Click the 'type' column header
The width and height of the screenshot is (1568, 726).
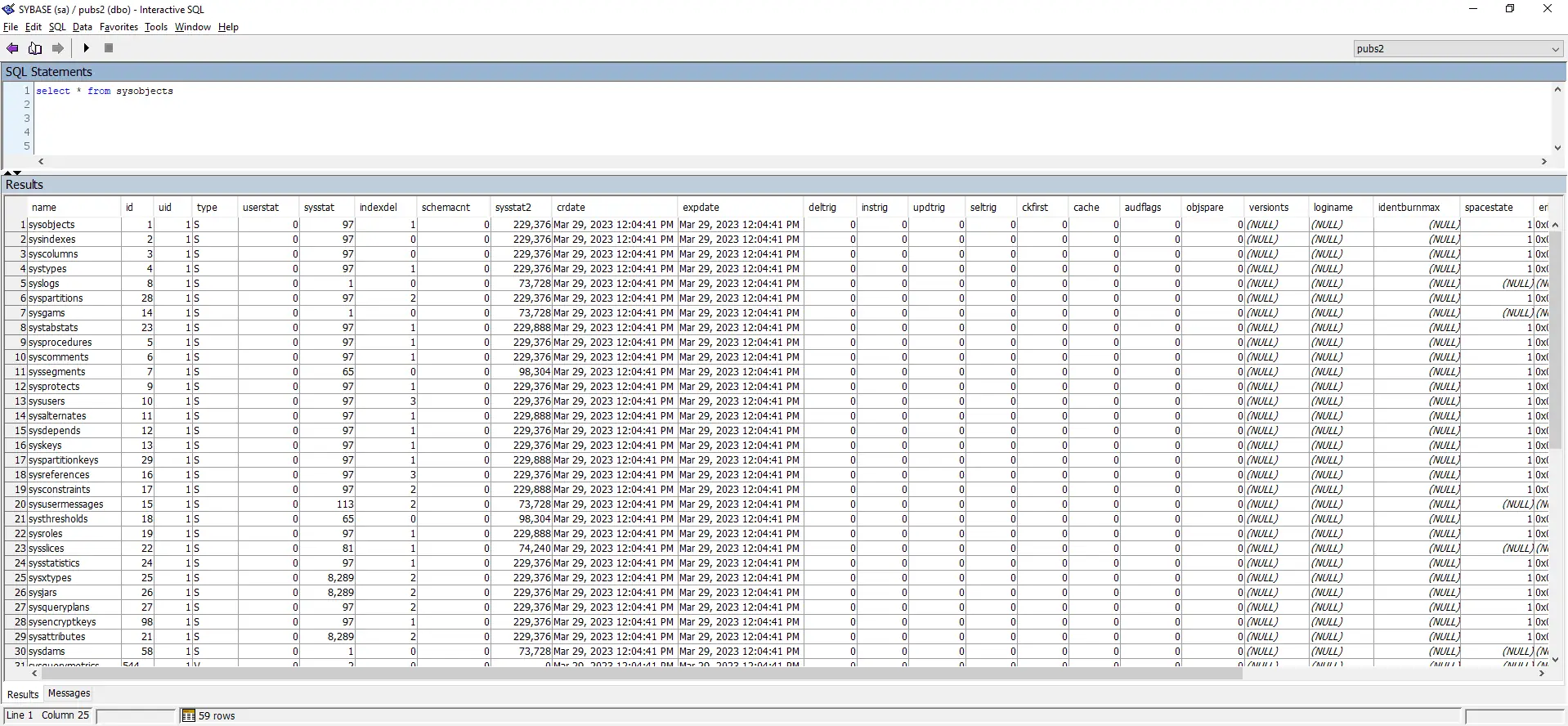[216, 208]
